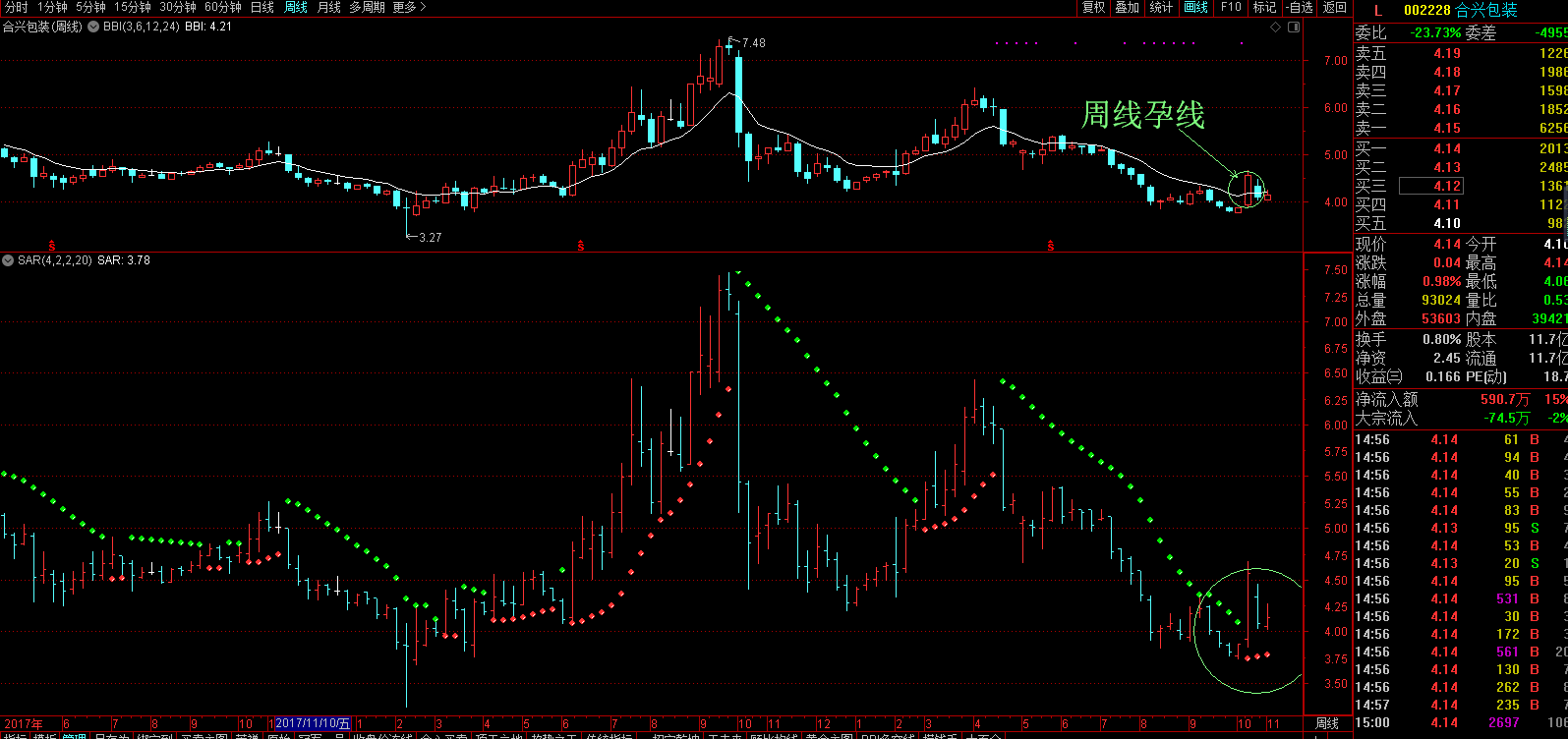The width and height of the screenshot is (1568, 739).
Task: Open F10 company info
Action: pyautogui.click(x=1231, y=7)
